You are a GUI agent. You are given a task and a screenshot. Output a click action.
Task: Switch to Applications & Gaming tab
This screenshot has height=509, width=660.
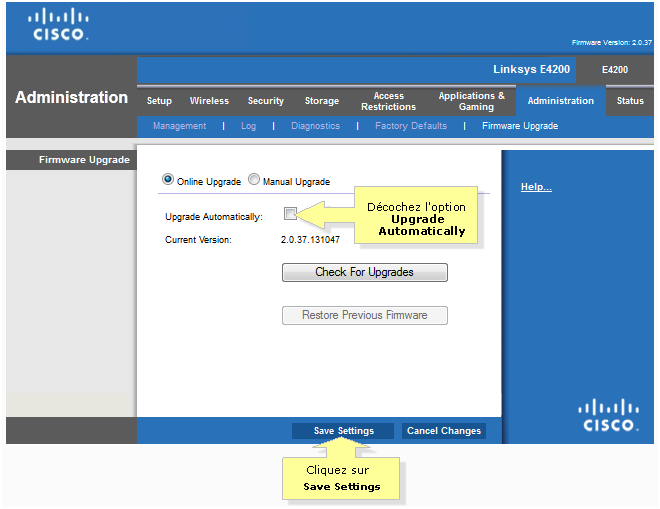(x=471, y=101)
